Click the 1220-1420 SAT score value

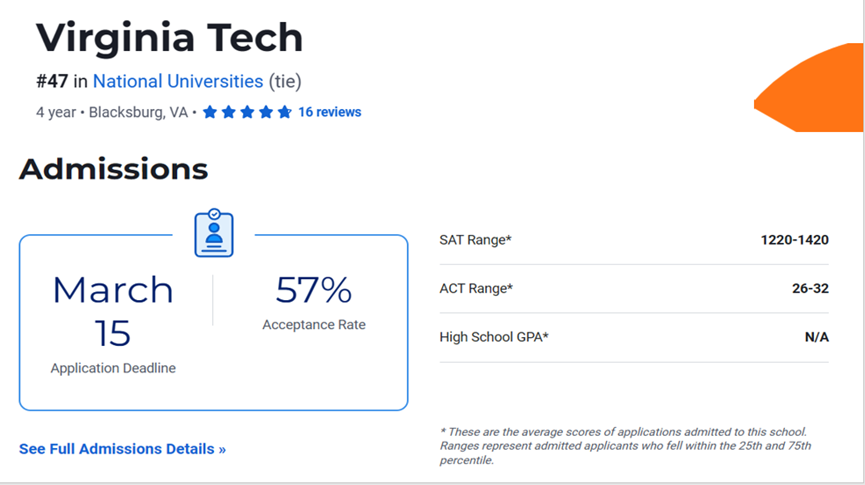(794, 240)
